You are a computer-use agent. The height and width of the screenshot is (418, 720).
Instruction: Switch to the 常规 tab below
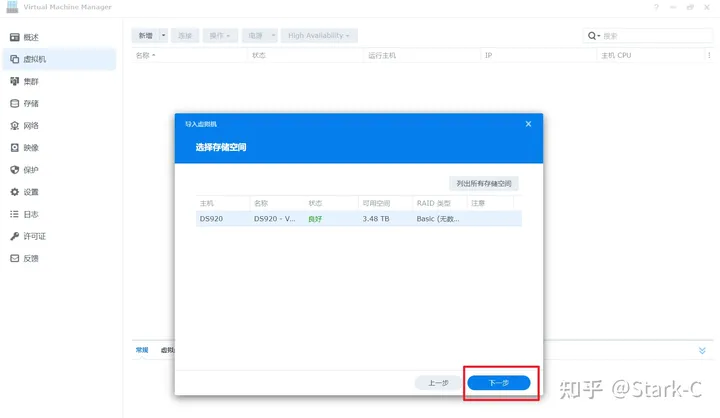141,350
